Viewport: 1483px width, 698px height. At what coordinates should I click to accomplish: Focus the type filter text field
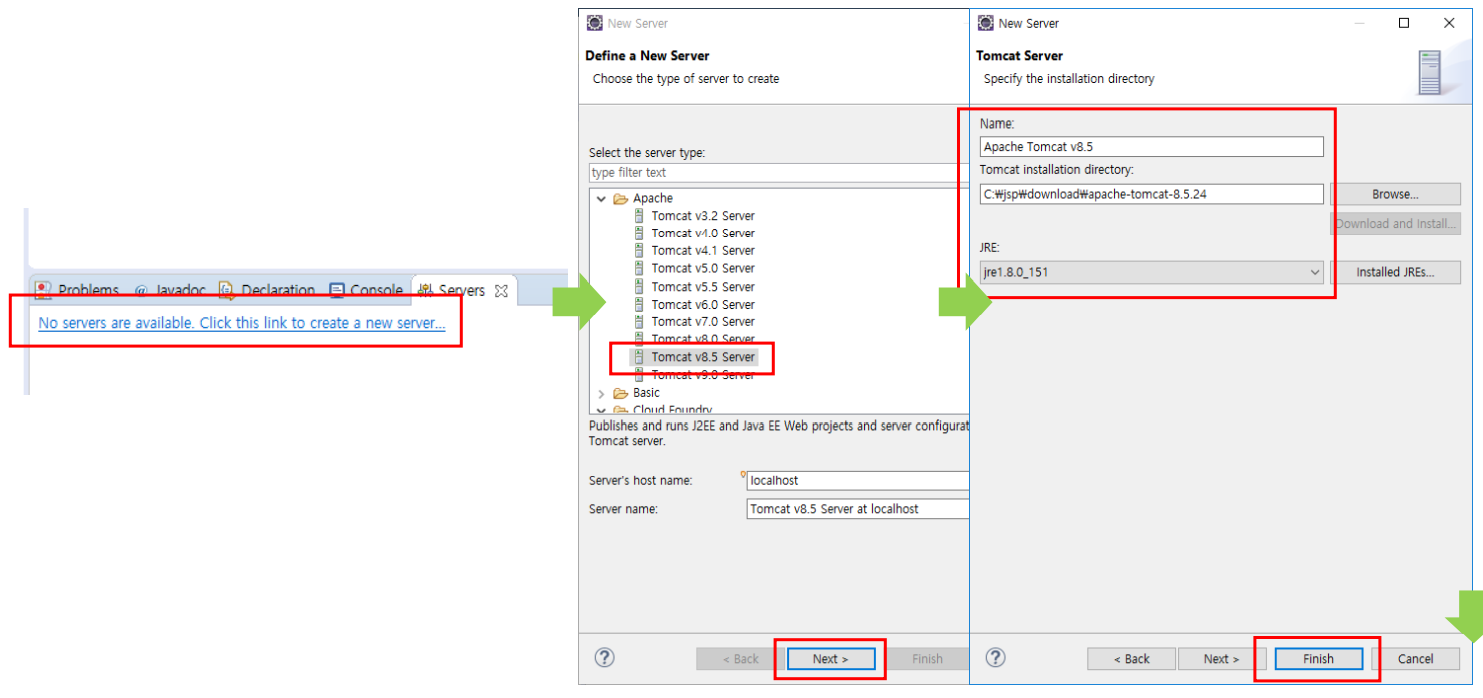tap(779, 173)
